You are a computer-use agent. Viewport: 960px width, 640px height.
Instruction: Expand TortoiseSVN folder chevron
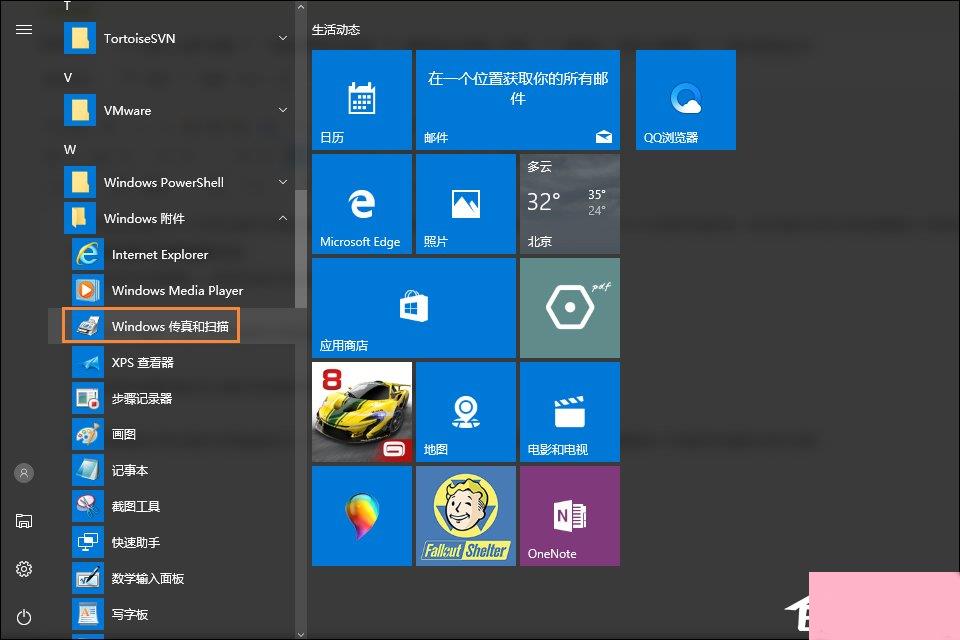tap(283, 38)
